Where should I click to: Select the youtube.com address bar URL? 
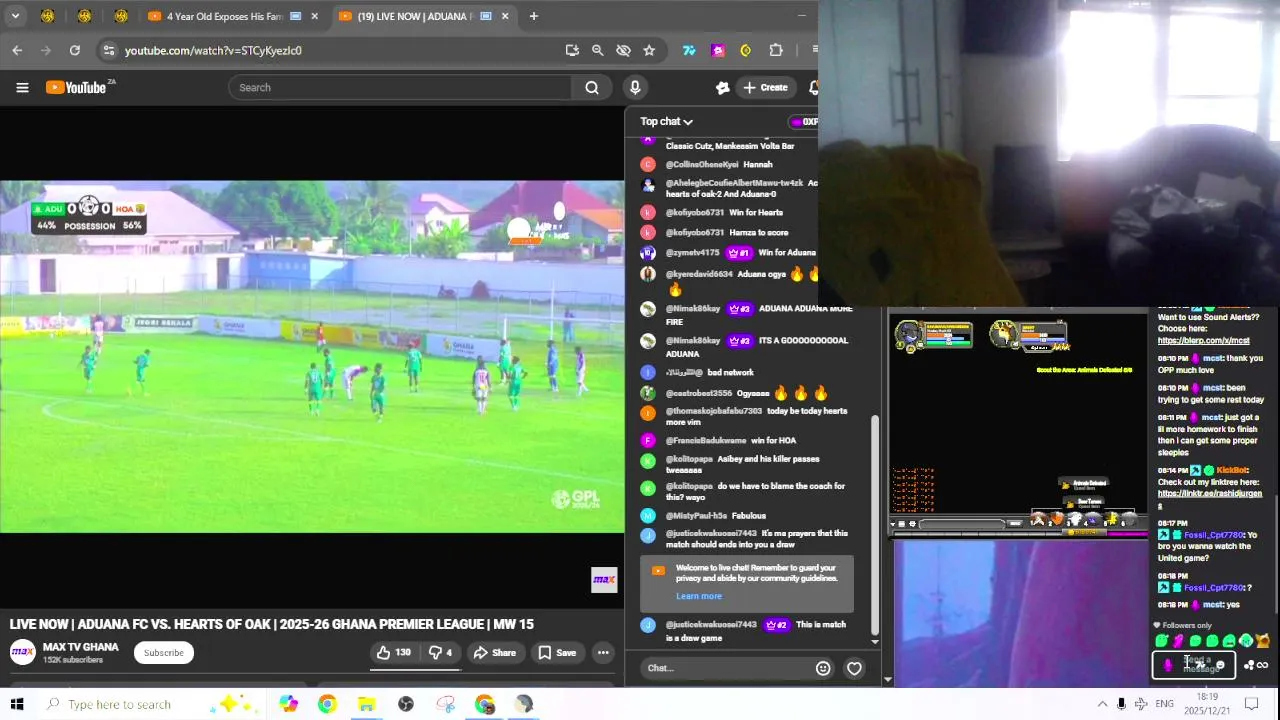coord(213,50)
